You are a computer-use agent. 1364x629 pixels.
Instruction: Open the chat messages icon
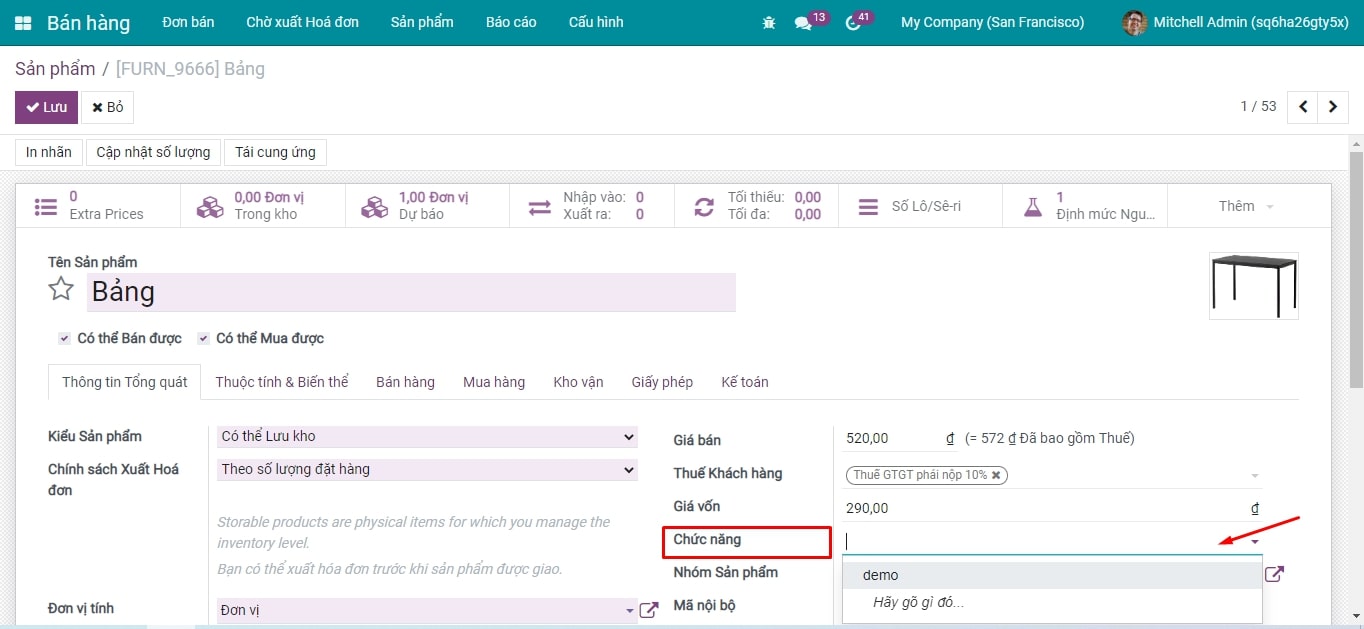(x=802, y=22)
